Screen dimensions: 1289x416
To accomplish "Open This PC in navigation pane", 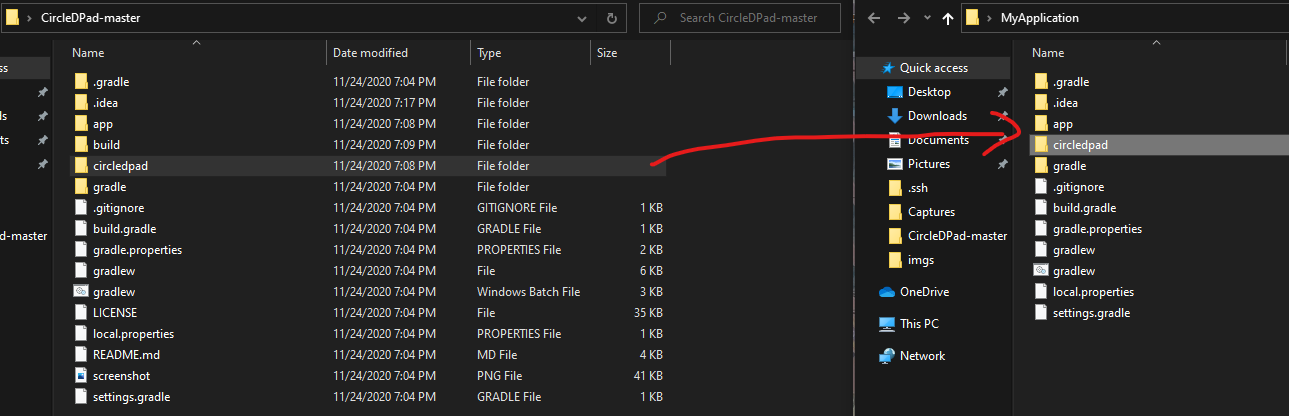I will 919,324.
